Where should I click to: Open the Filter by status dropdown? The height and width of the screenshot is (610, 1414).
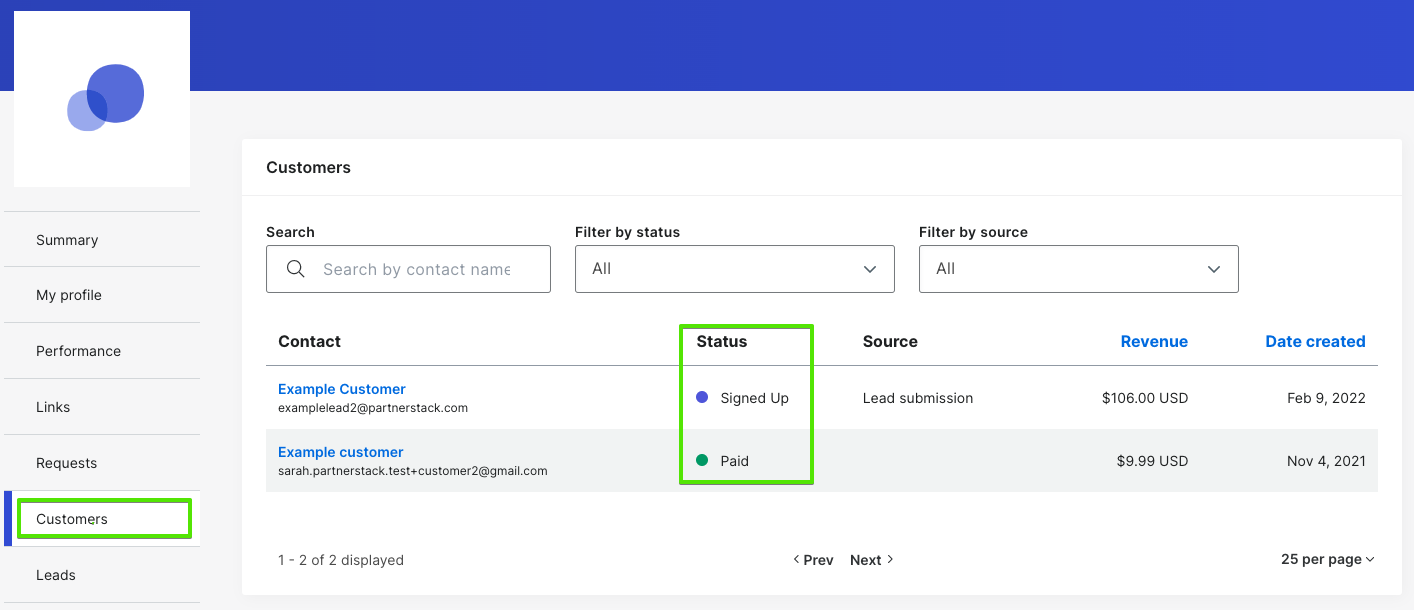click(735, 269)
